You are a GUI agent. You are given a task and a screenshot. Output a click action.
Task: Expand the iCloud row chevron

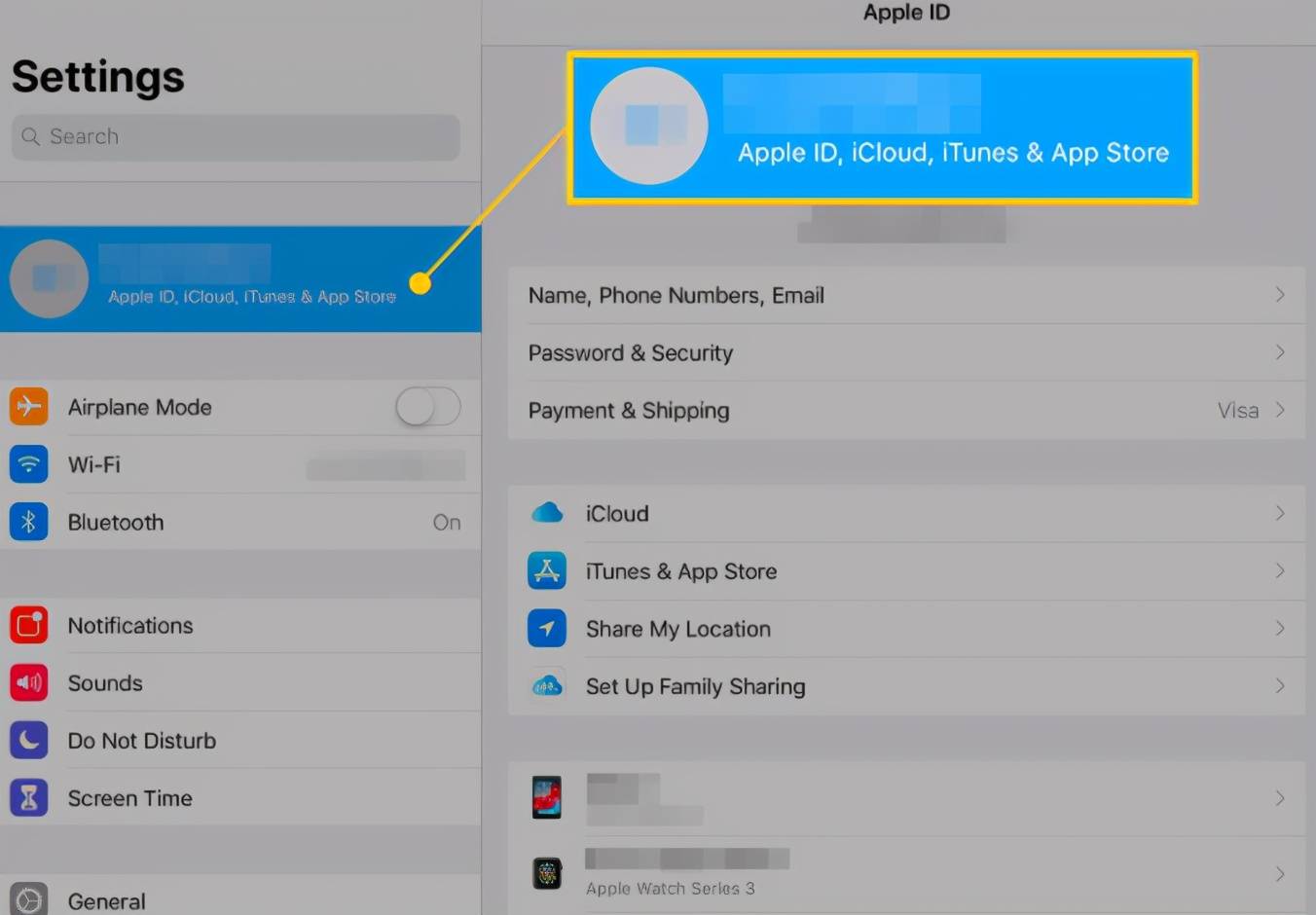[x=1280, y=513]
